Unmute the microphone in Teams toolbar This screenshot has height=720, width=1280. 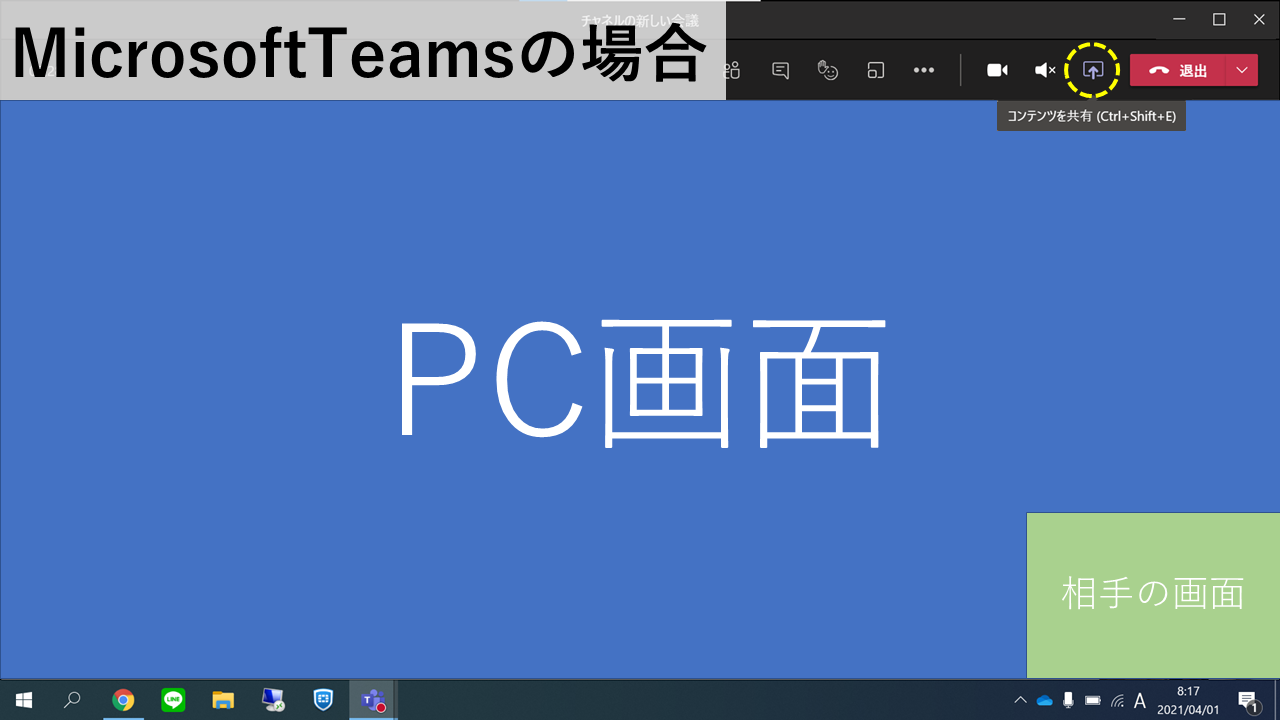[x=1045, y=70]
